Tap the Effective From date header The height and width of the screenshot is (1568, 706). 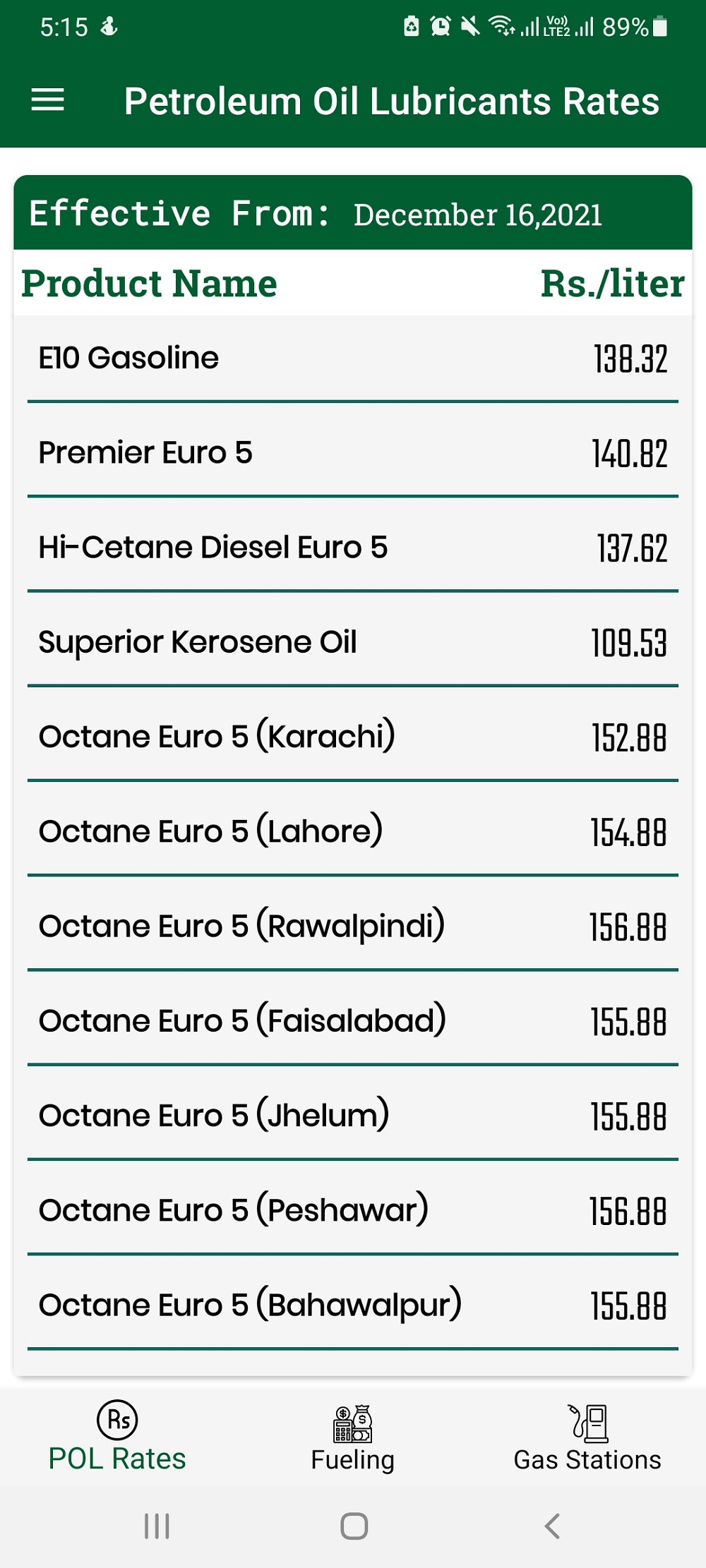(352, 214)
